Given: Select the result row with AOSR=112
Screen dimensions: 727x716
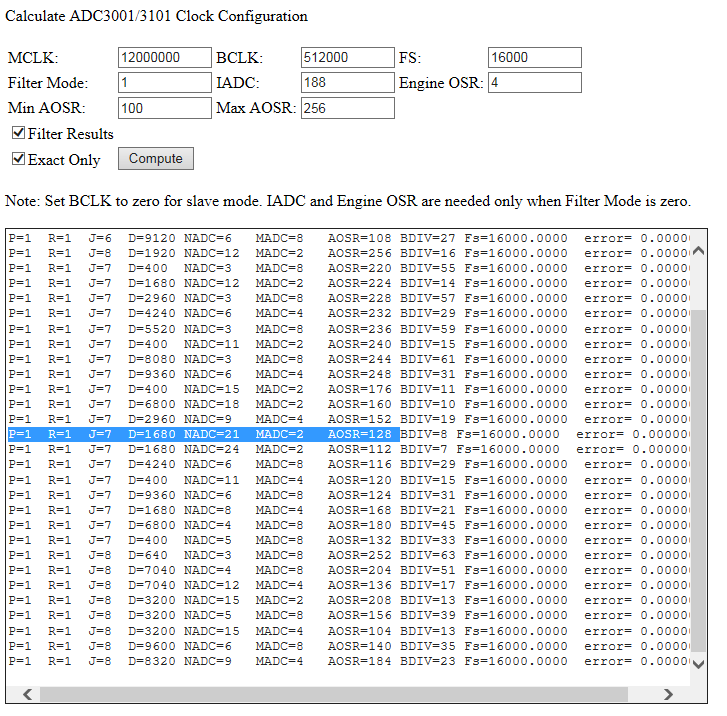Looking at the screenshot, I should point(349,449).
